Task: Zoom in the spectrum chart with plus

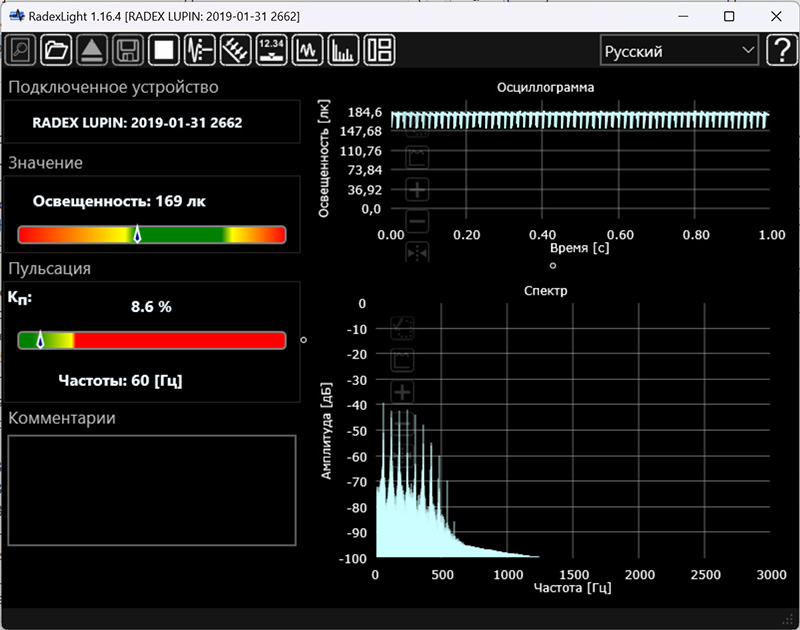Action: [x=402, y=392]
